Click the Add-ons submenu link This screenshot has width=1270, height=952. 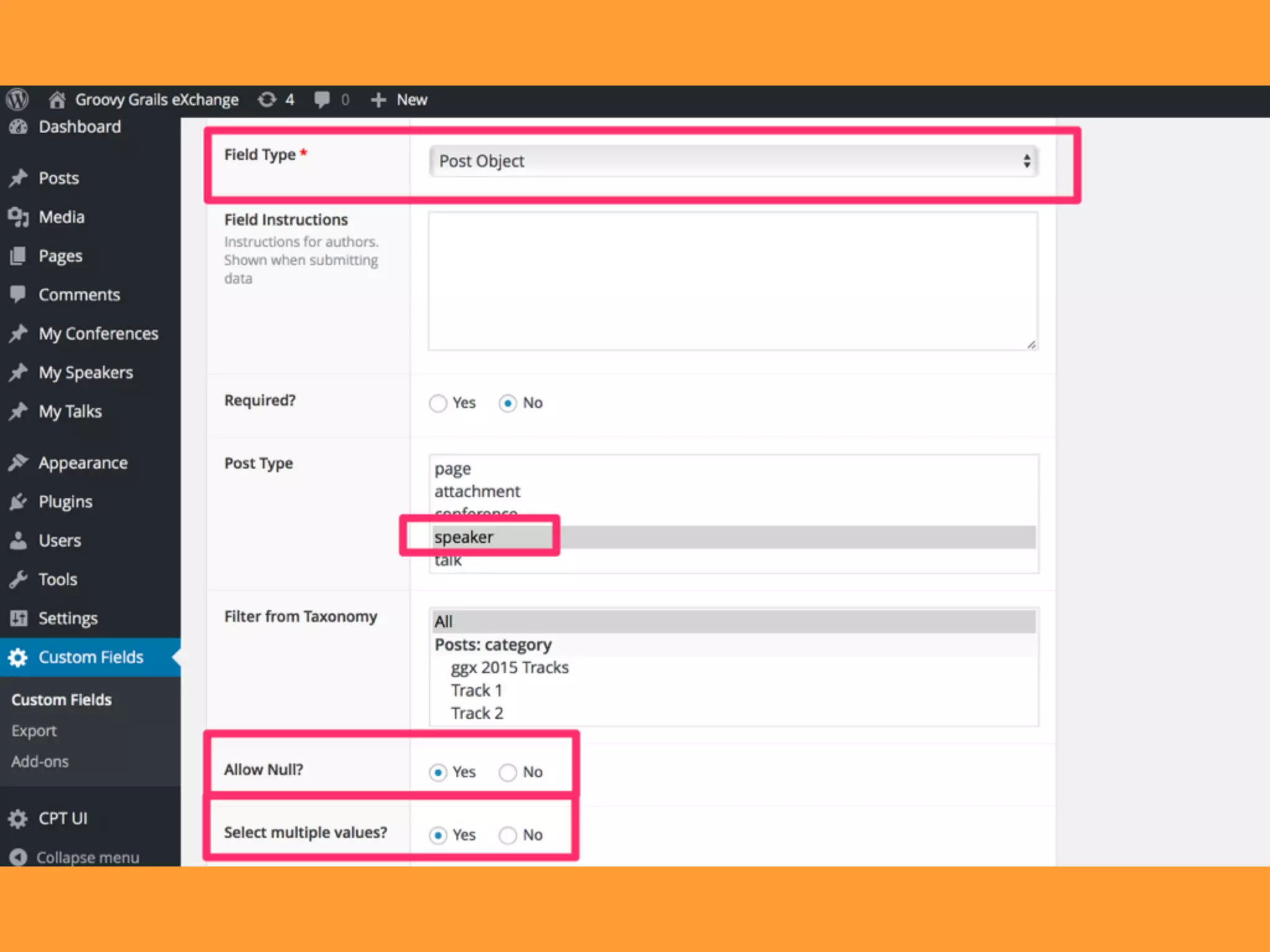[40, 762]
